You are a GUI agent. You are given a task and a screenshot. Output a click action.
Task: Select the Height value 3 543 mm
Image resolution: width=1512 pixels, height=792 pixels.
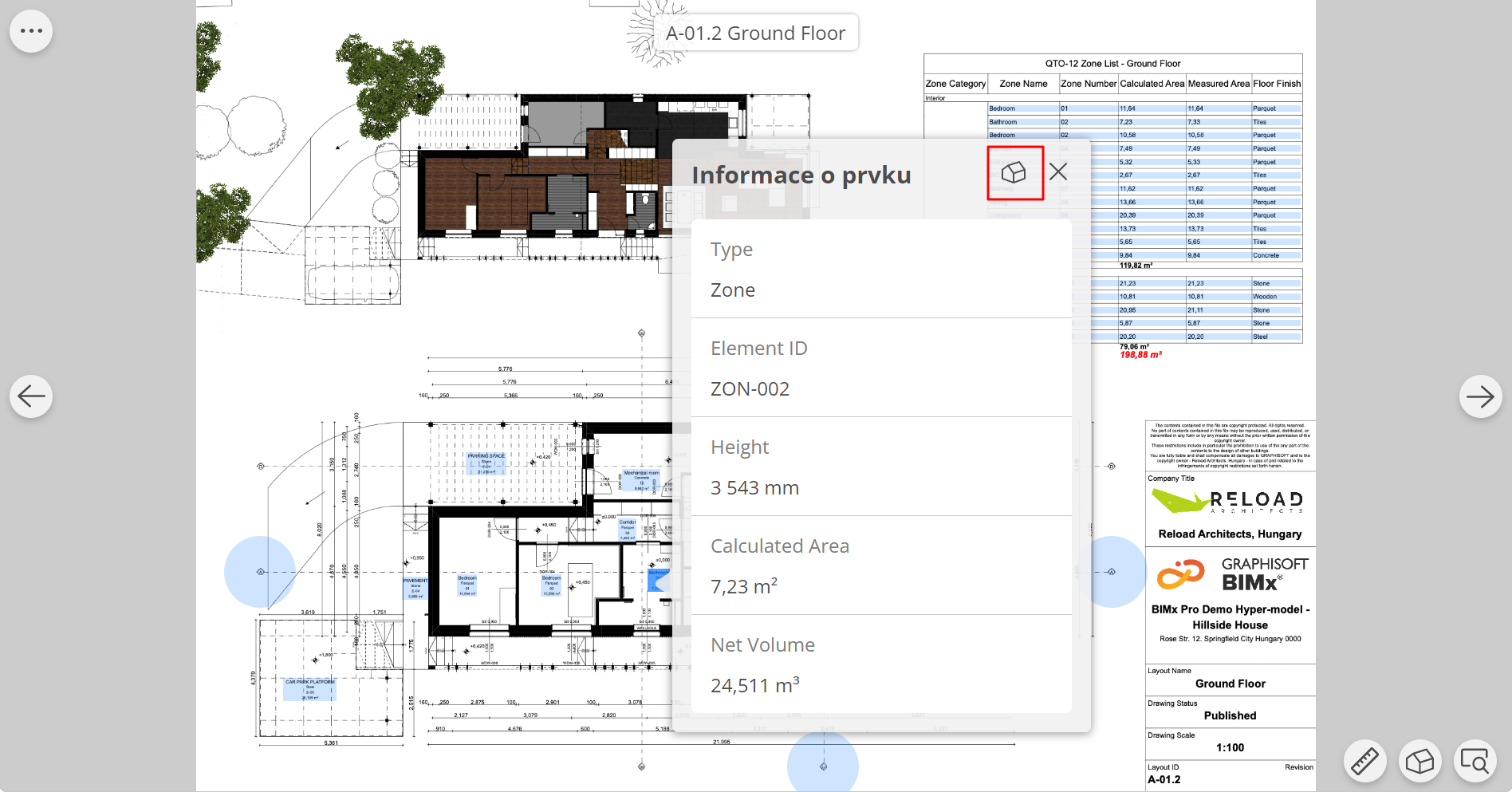(754, 488)
